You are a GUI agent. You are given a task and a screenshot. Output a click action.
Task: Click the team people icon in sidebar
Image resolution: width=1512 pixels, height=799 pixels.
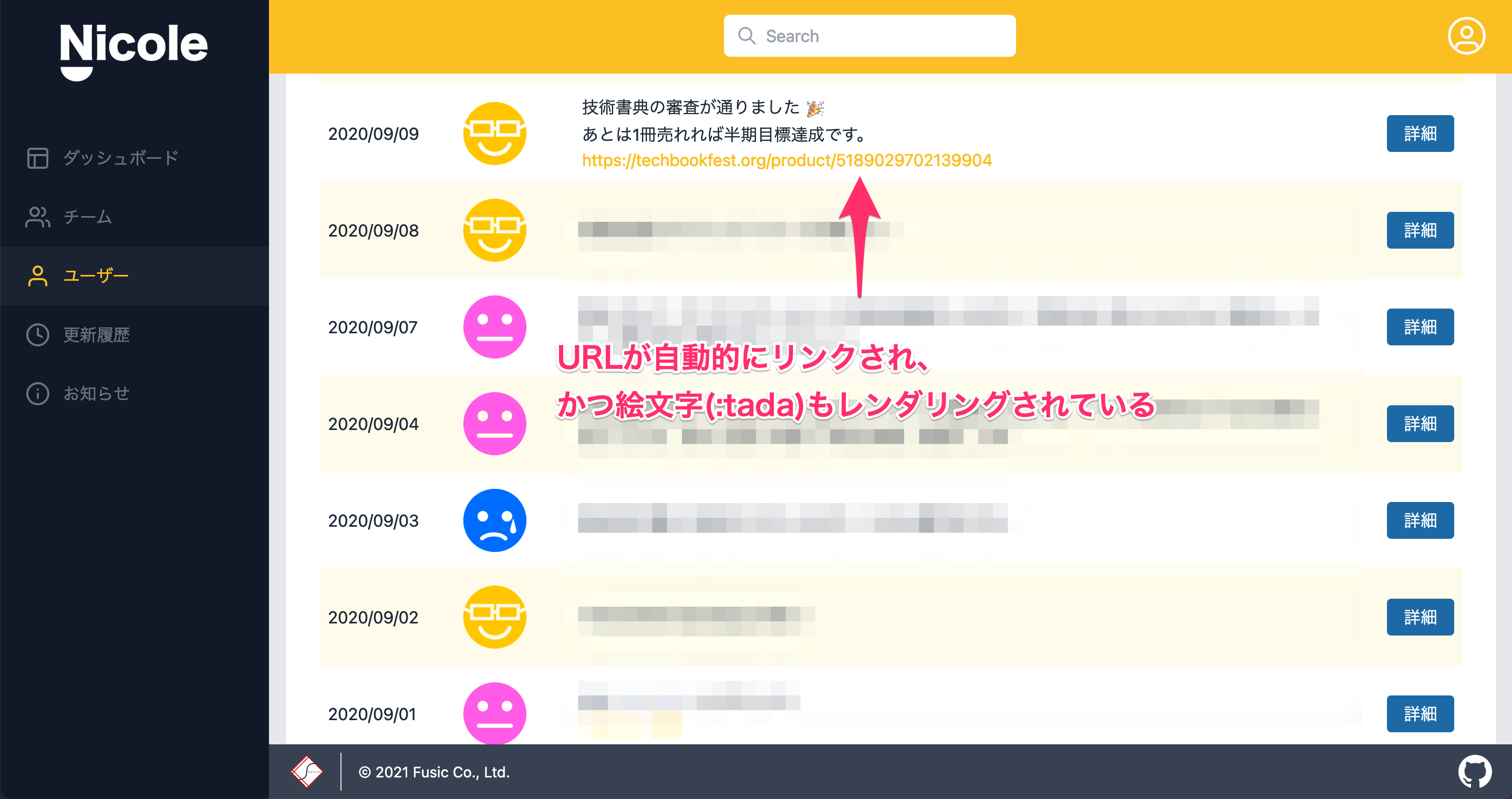pyautogui.click(x=38, y=217)
